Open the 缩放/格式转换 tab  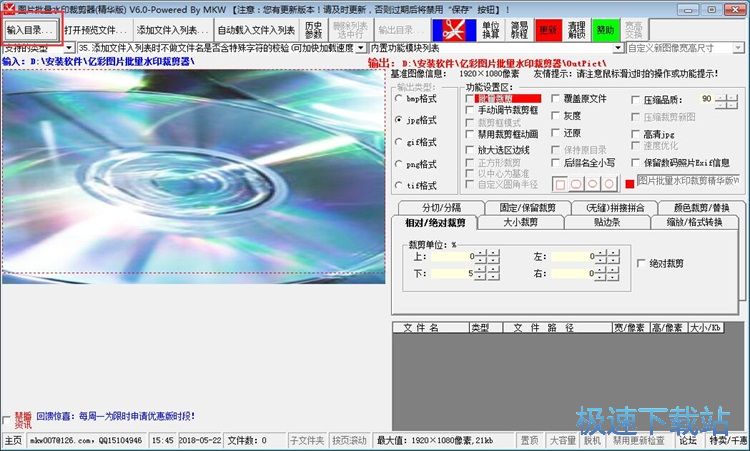coord(695,222)
